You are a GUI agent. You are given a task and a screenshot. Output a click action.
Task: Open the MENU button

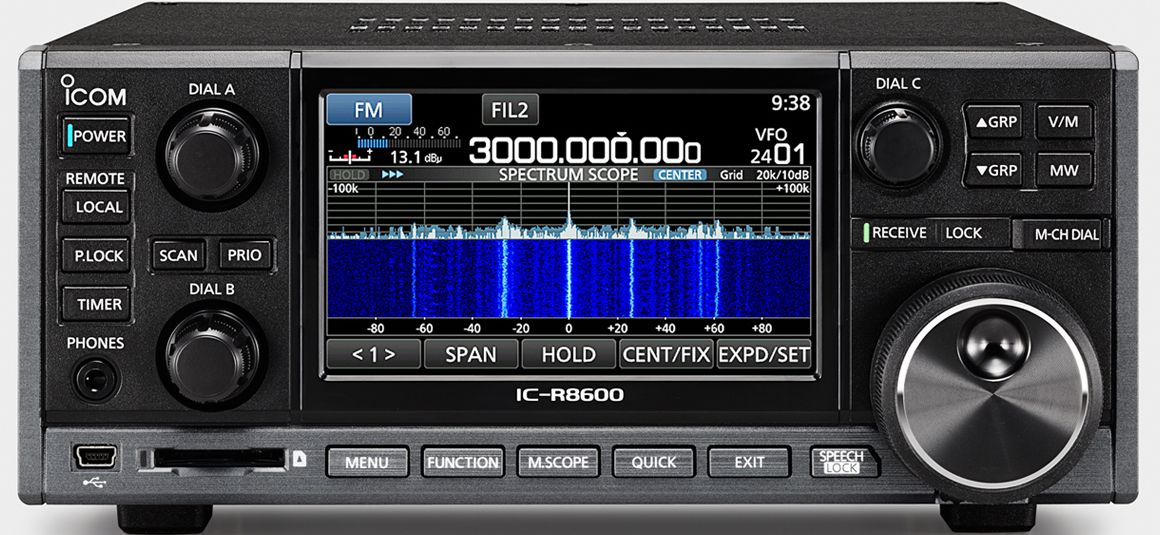367,462
